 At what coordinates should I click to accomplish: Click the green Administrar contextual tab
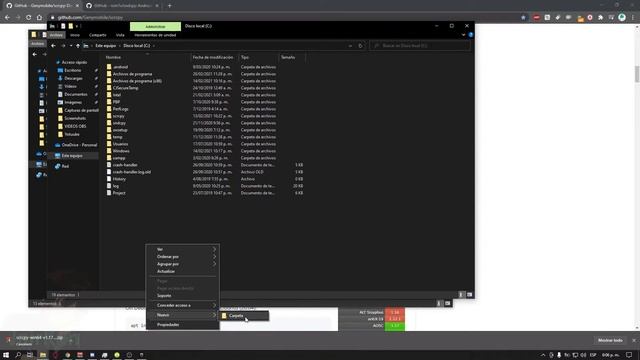click(x=155, y=27)
